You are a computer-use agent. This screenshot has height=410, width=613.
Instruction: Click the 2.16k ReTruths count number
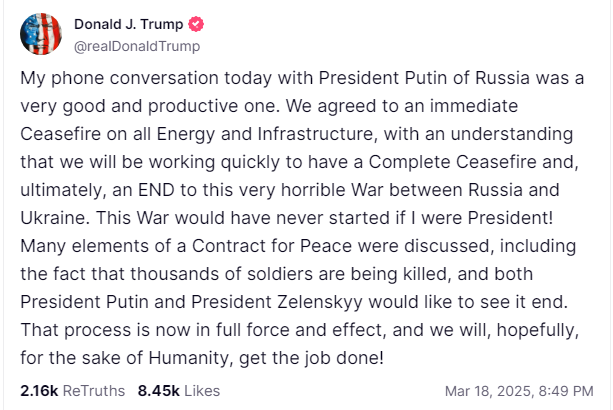tap(39, 391)
